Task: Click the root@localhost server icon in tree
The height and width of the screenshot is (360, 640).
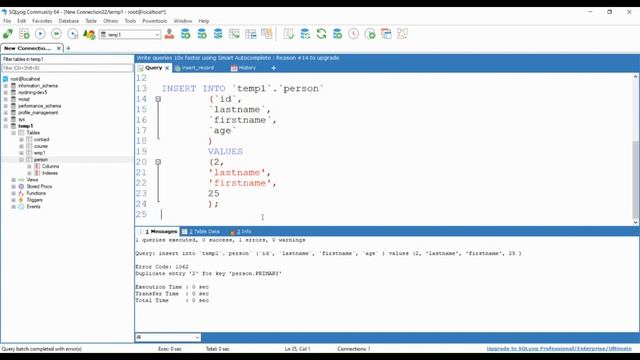Action: pos(5,79)
